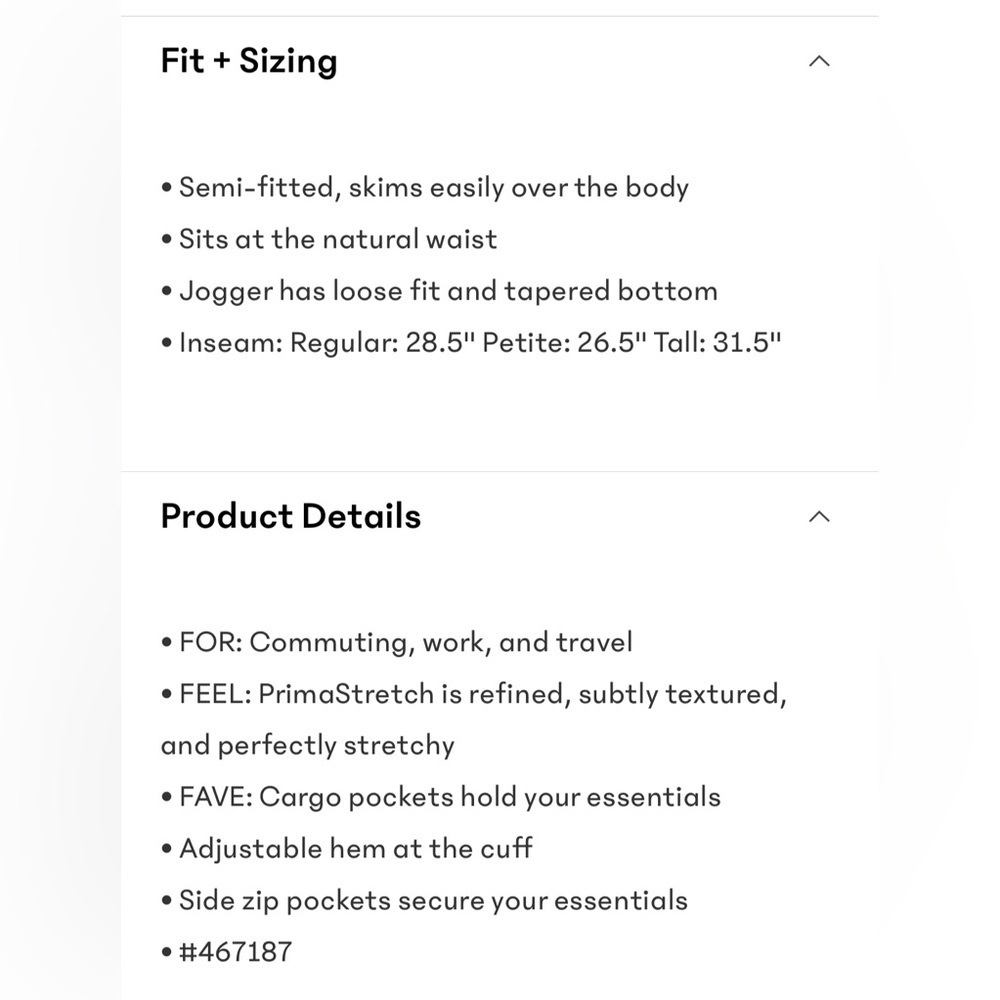1000x1000 pixels.
Task: Click the product number #467187
Action: point(236,952)
